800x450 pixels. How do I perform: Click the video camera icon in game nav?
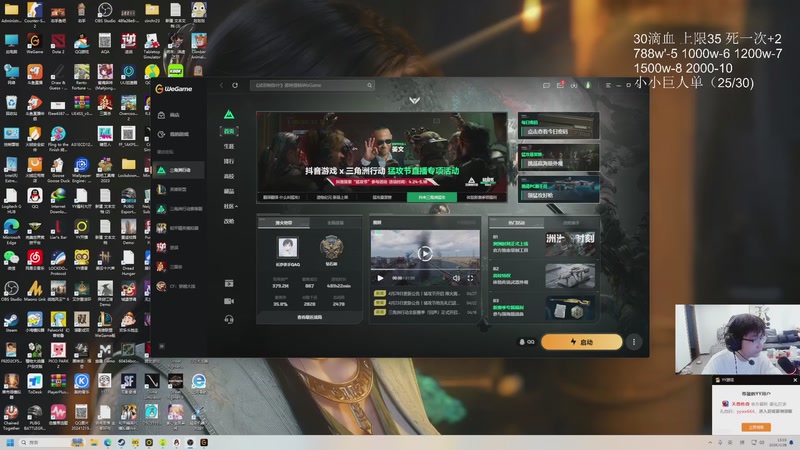coord(229,301)
